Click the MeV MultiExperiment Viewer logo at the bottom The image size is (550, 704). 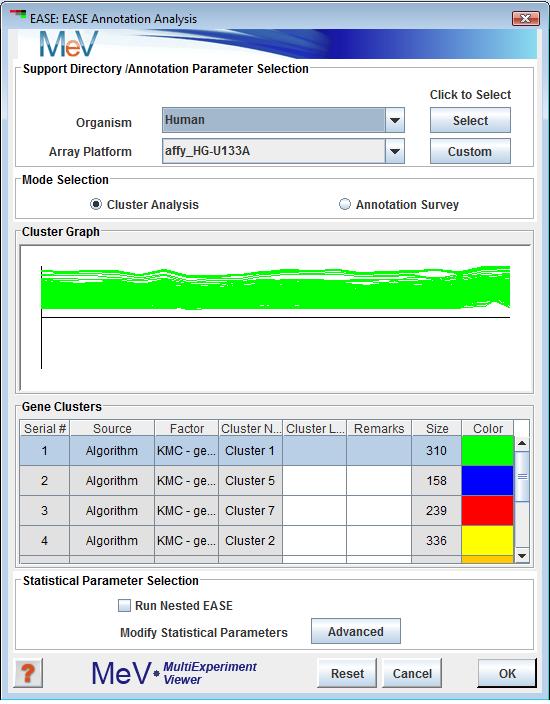pyautogui.click(x=174, y=673)
